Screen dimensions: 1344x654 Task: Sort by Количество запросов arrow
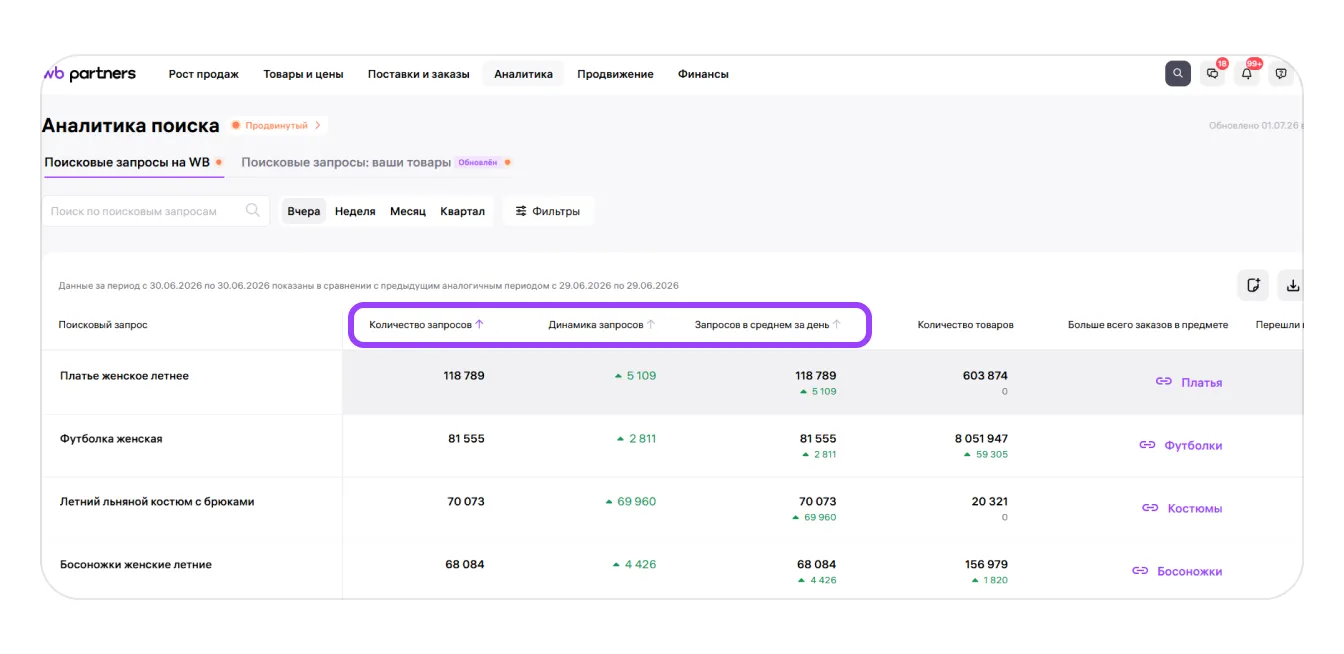pyautogui.click(x=479, y=324)
